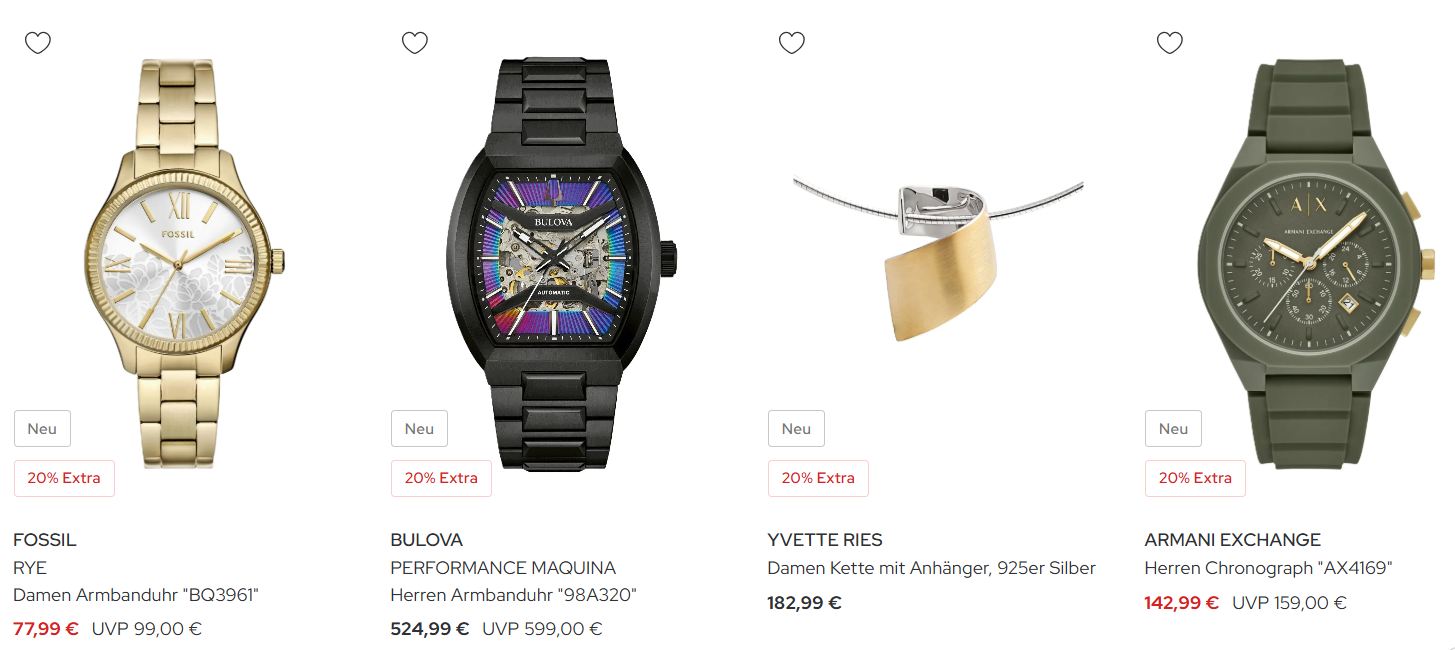Image resolution: width=1455 pixels, height=650 pixels.
Task: Select the YVETTE RIES brand name
Action: pyautogui.click(x=825, y=540)
